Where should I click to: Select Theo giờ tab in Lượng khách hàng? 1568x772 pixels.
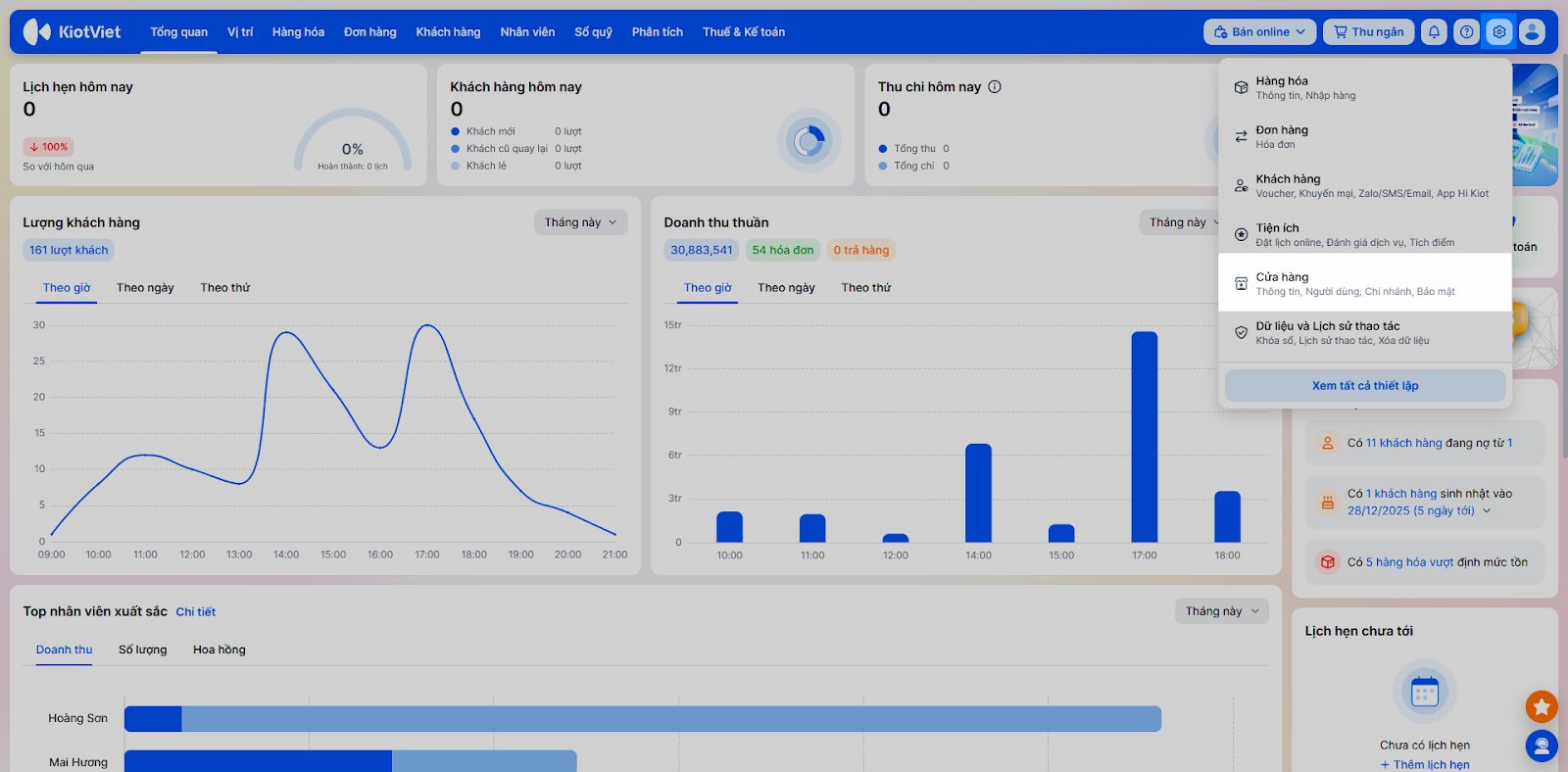click(x=67, y=288)
